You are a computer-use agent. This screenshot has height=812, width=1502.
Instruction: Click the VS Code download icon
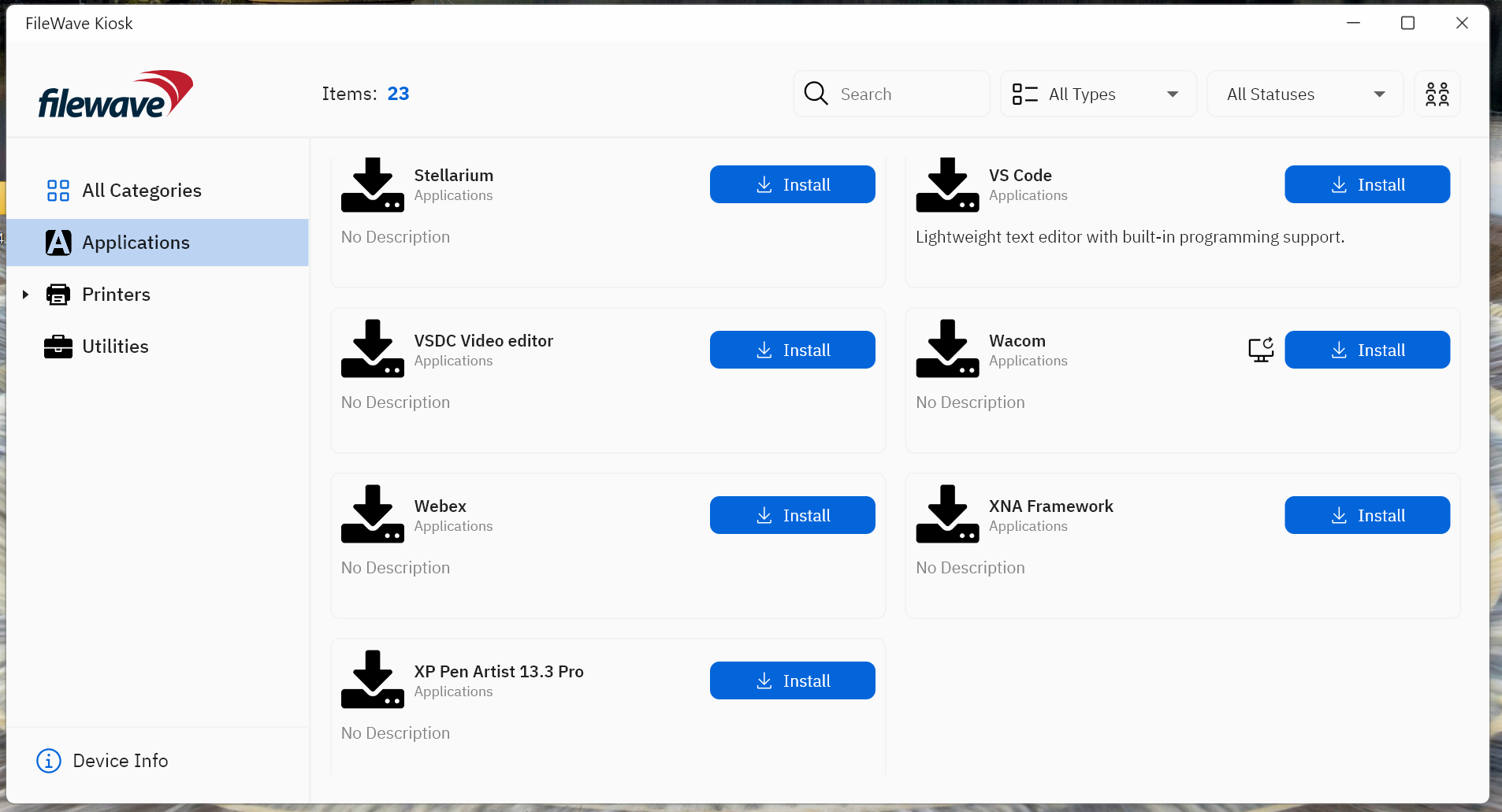coord(947,185)
